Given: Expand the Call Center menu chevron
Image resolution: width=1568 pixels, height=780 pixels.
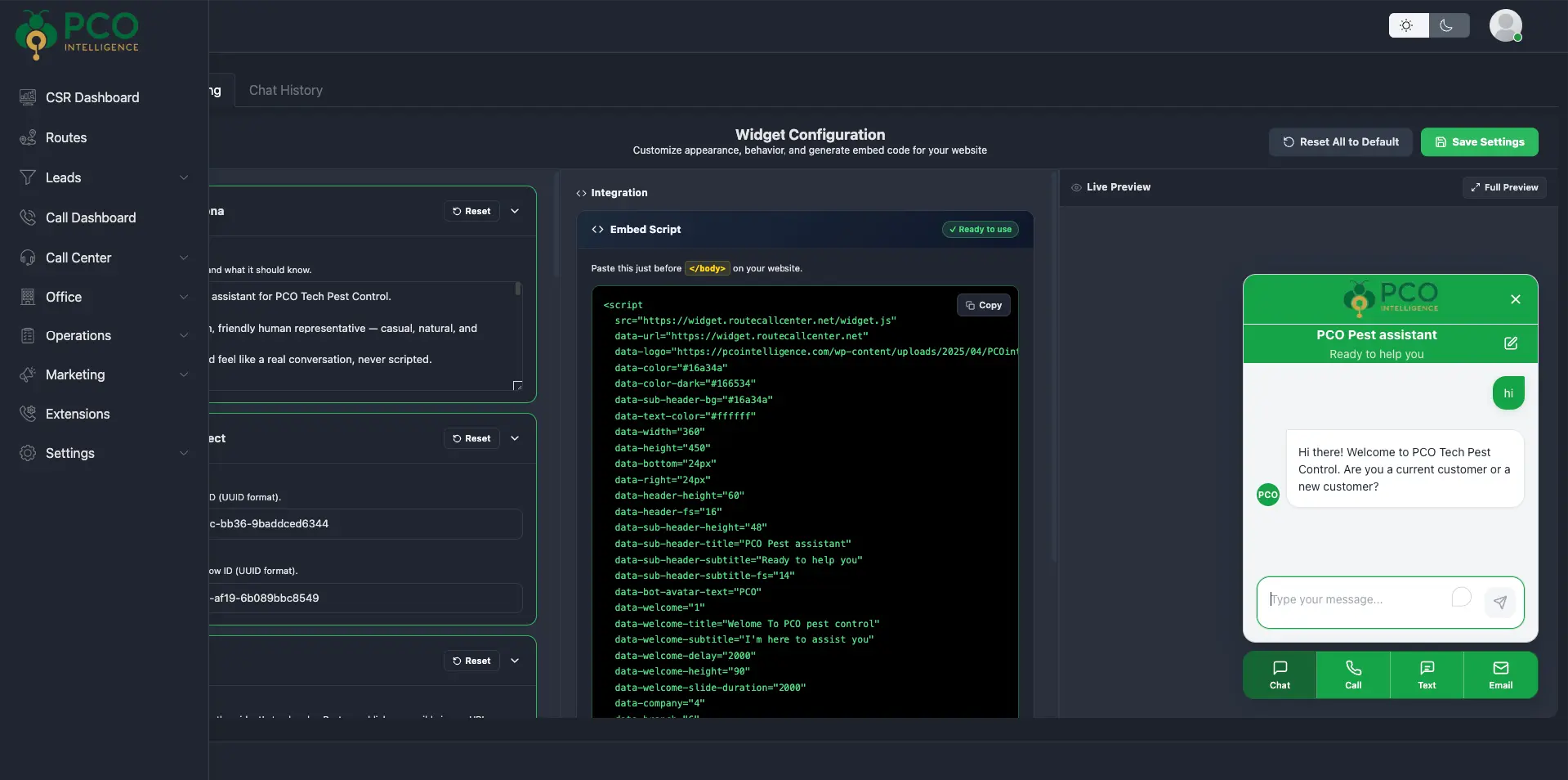Looking at the screenshot, I should click(x=184, y=258).
